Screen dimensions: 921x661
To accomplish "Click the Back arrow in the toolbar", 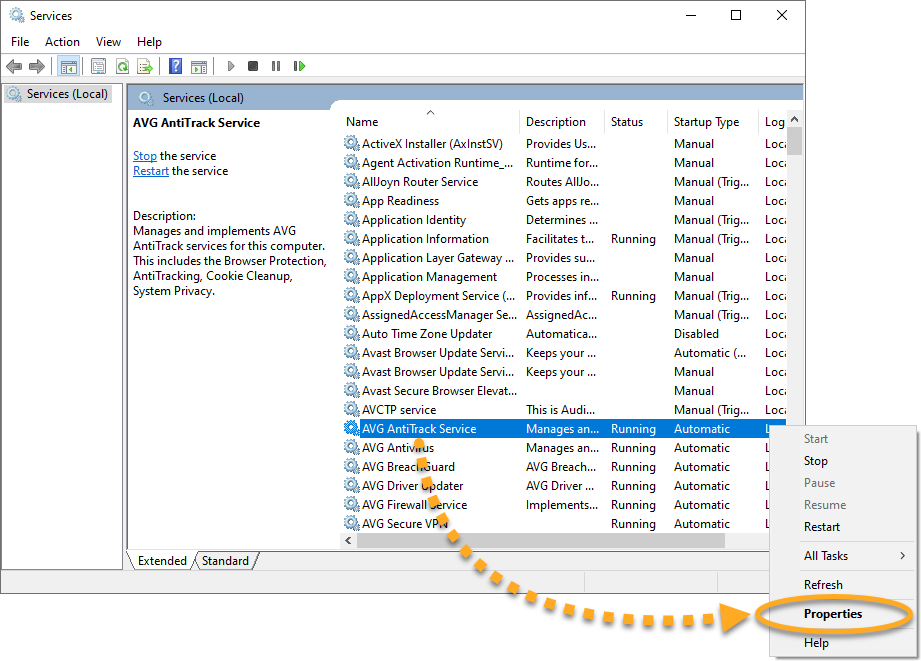I will (x=14, y=67).
